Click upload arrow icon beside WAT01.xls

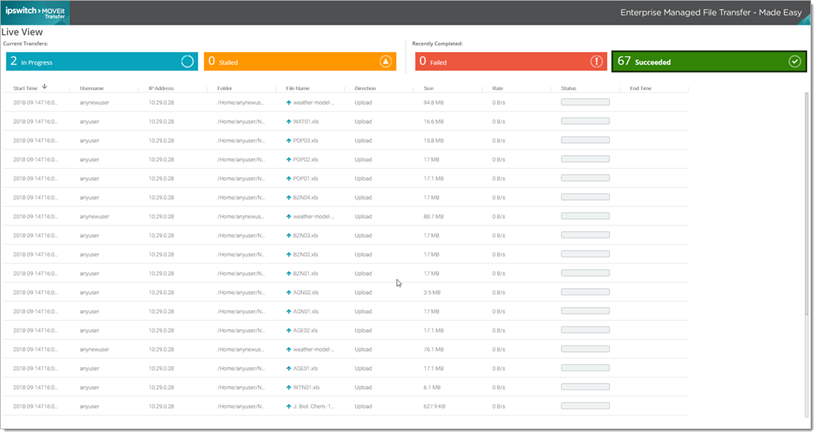coord(289,121)
